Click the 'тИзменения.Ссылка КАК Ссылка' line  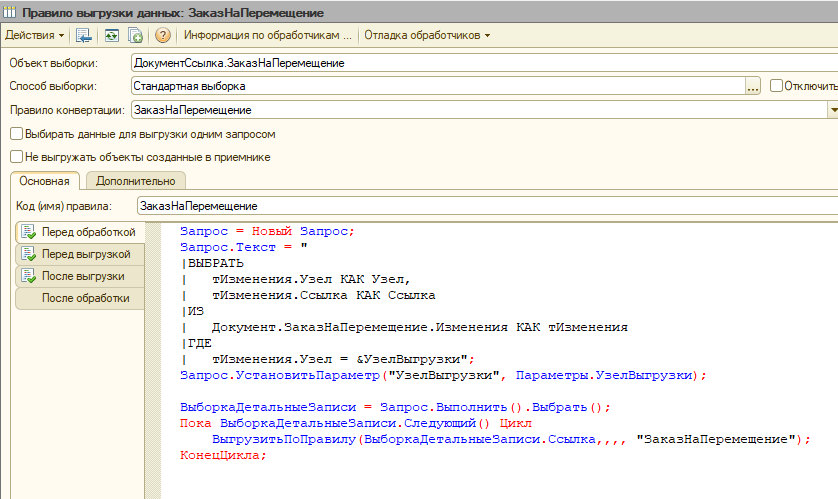click(323, 295)
